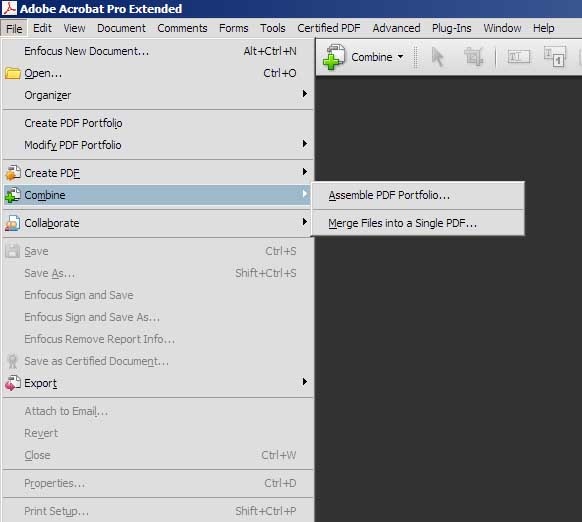Choose the Crop tool icon
The width and height of the screenshot is (582, 522).
pyautogui.click(x=474, y=57)
